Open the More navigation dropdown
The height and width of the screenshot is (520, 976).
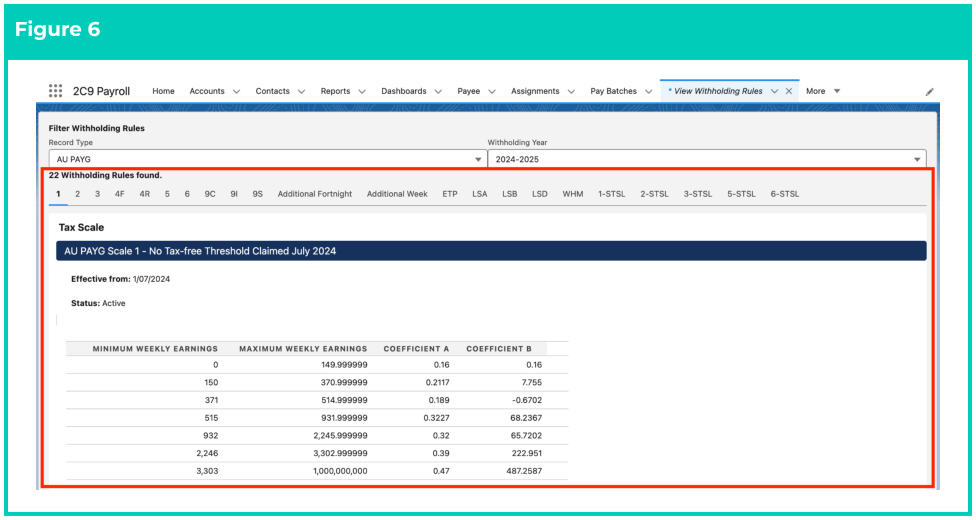pyautogui.click(x=823, y=91)
